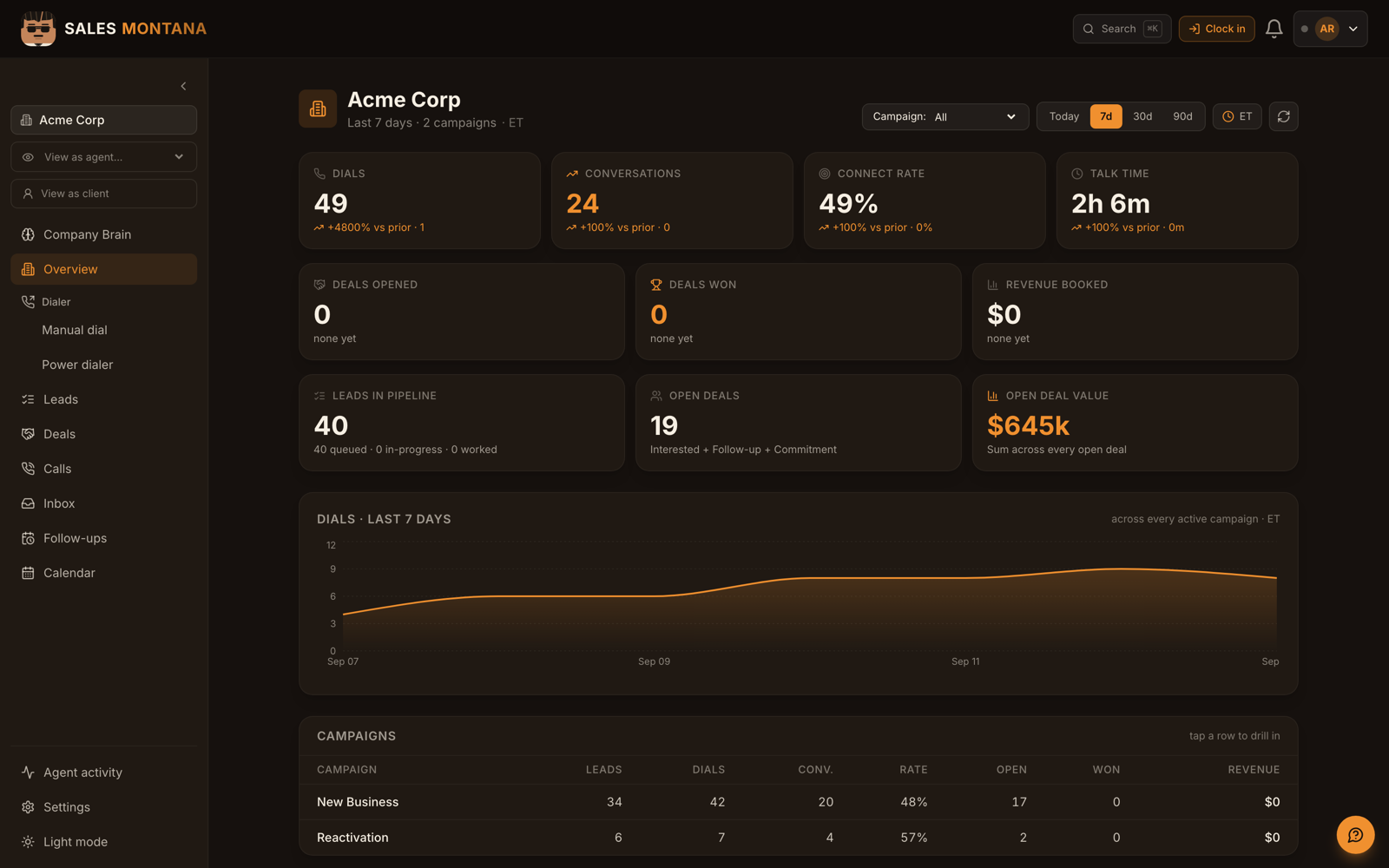1389x868 pixels.
Task: Go to Follow-ups
Action: point(104,538)
